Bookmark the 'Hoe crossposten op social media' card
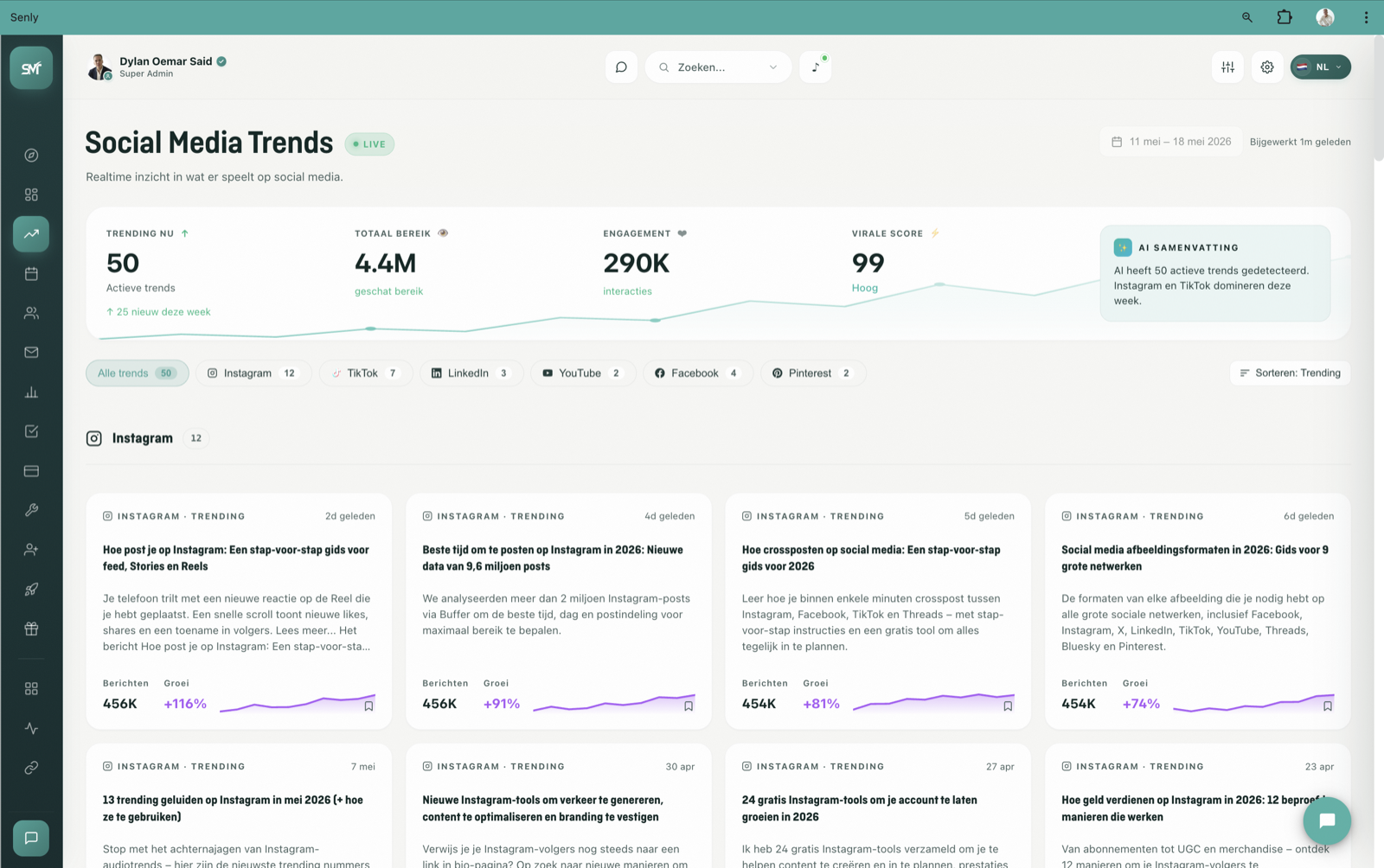1384x868 pixels. (1008, 706)
